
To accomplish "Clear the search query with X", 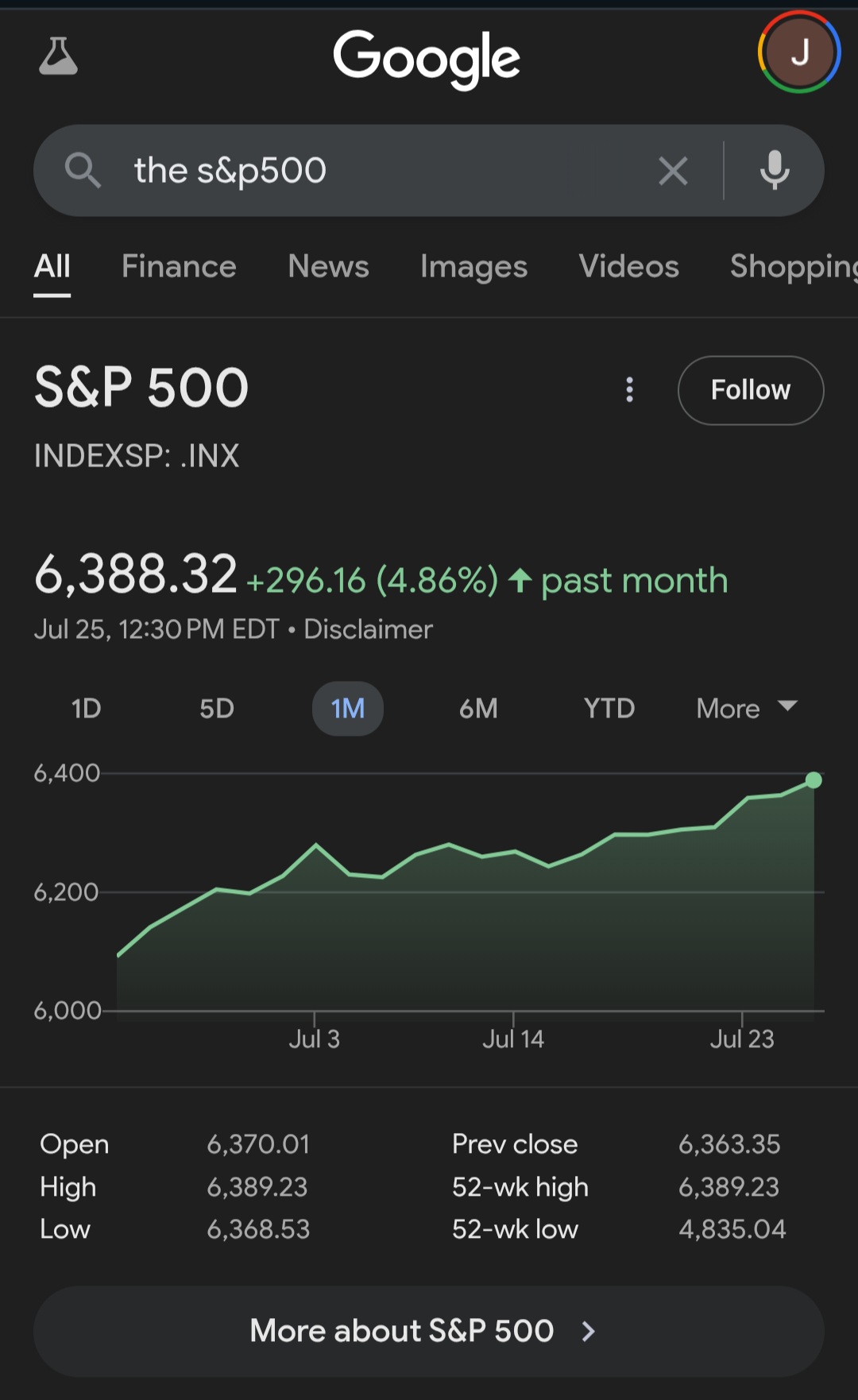I will (x=673, y=171).
